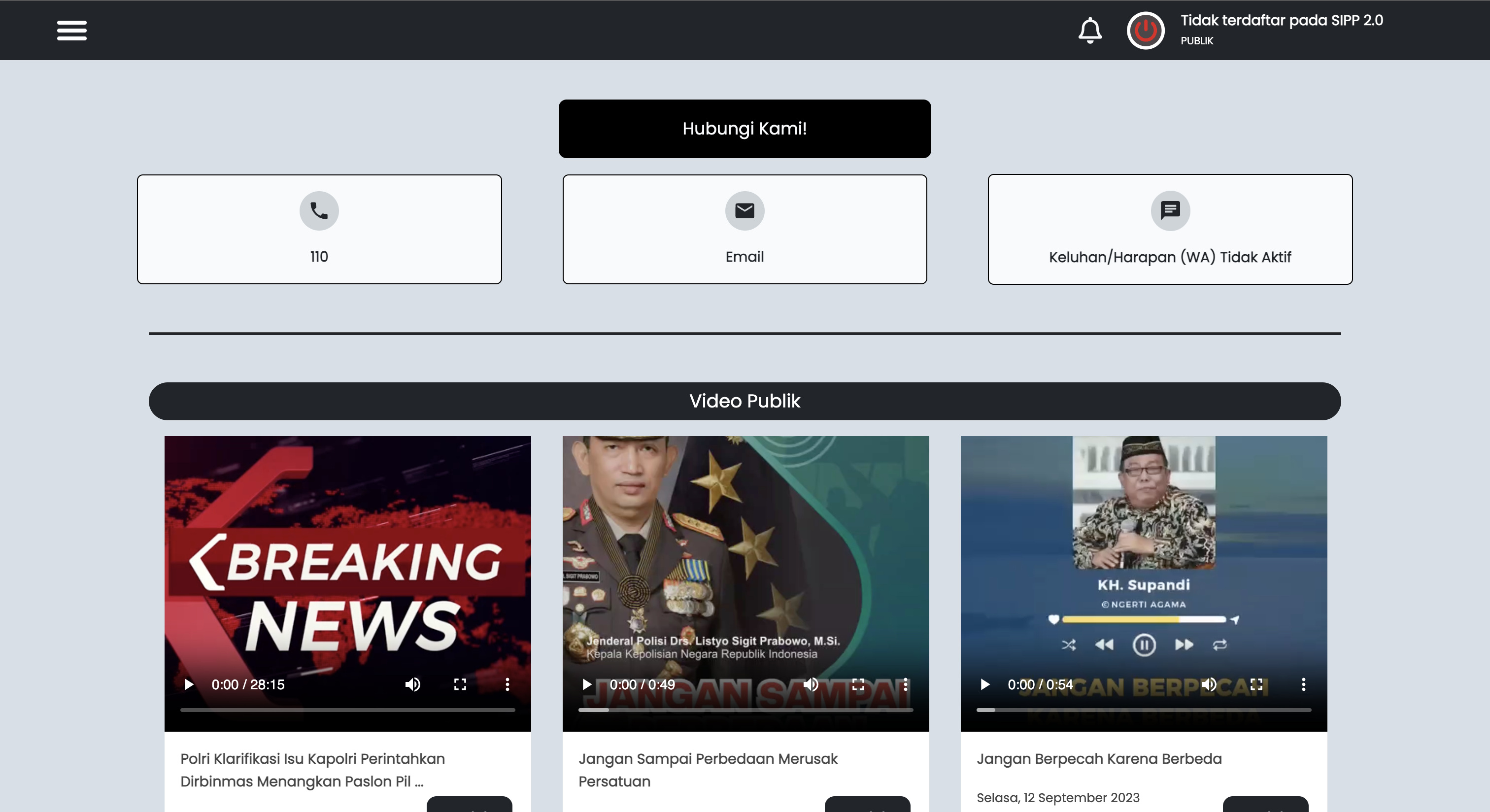Open three-dot menu on the 0:49 video

[905, 685]
